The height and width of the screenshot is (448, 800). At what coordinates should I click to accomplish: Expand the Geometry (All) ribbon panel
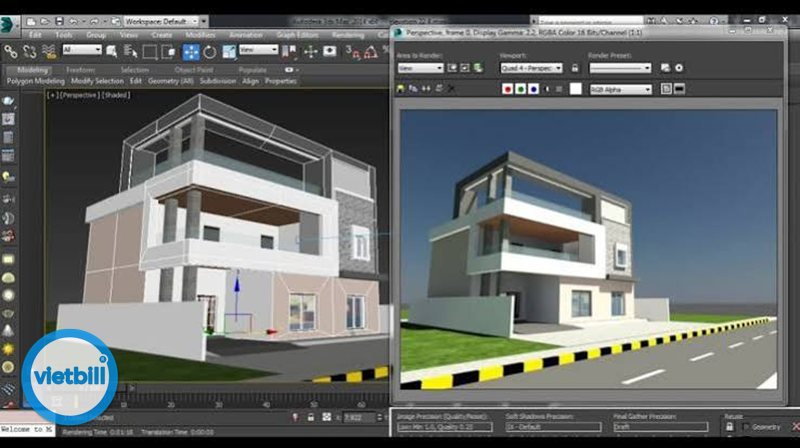[x=170, y=81]
